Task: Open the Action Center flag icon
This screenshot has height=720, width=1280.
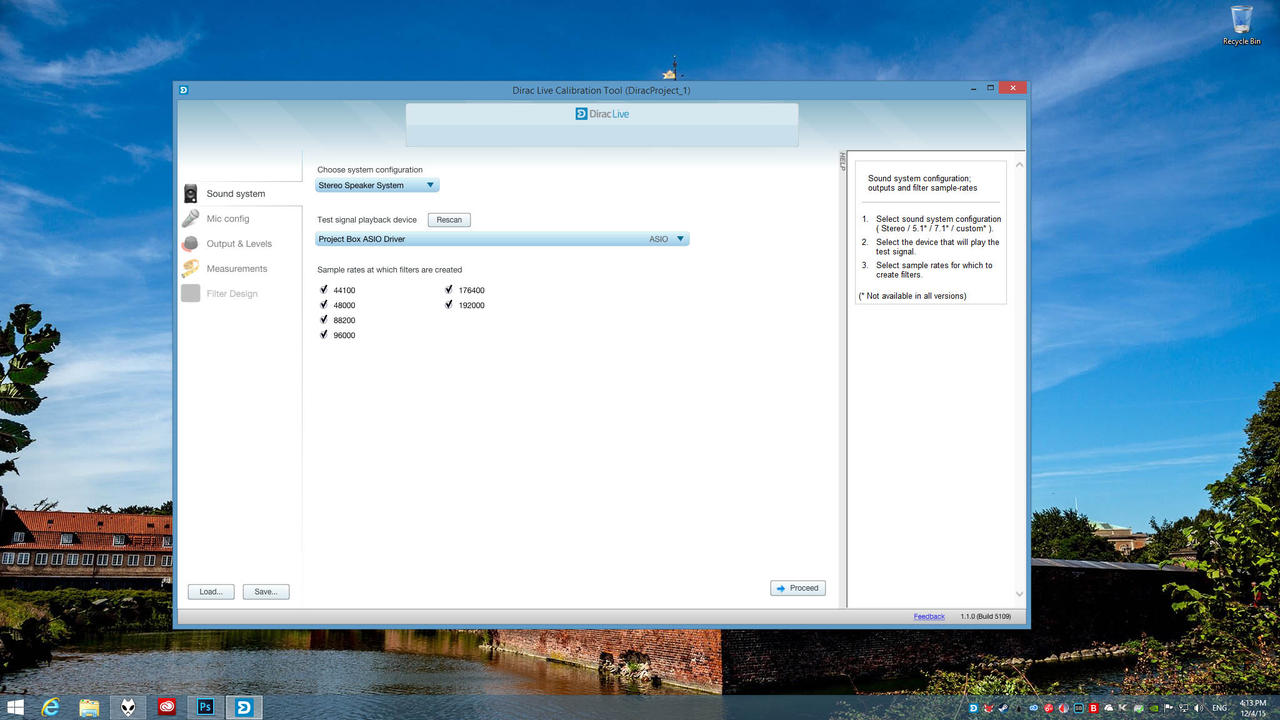Action: pyautogui.click(x=1168, y=708)
